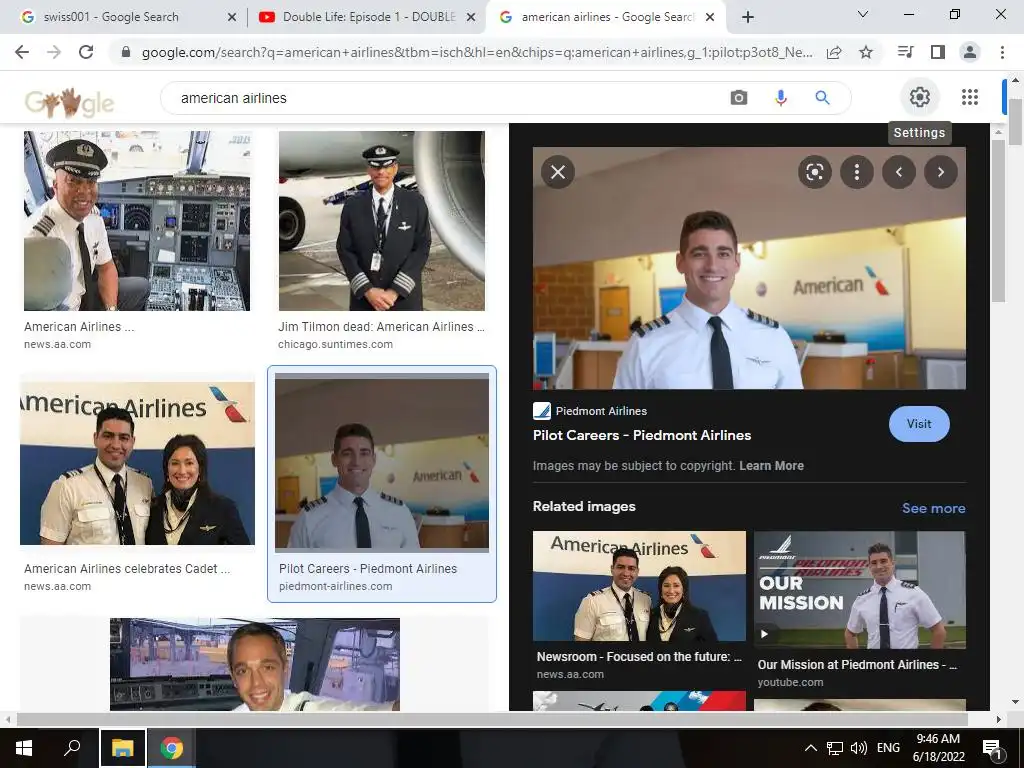Open Google Settings gear
The height and width of the screenshot is (768, 1024).
pos(920,97)
